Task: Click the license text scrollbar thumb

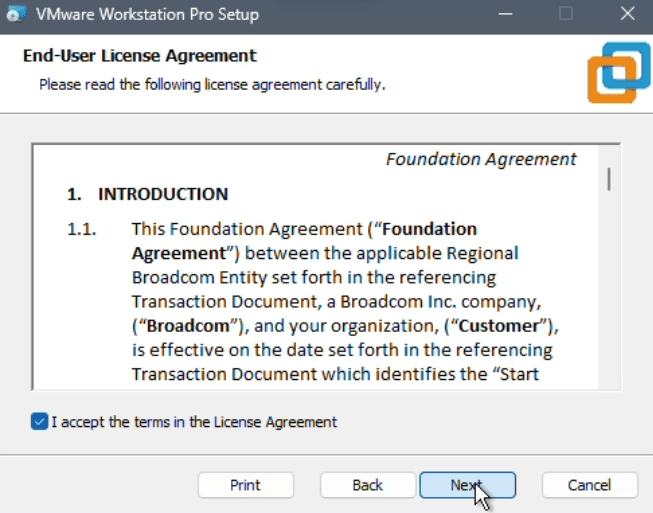Action: point(609,179)
